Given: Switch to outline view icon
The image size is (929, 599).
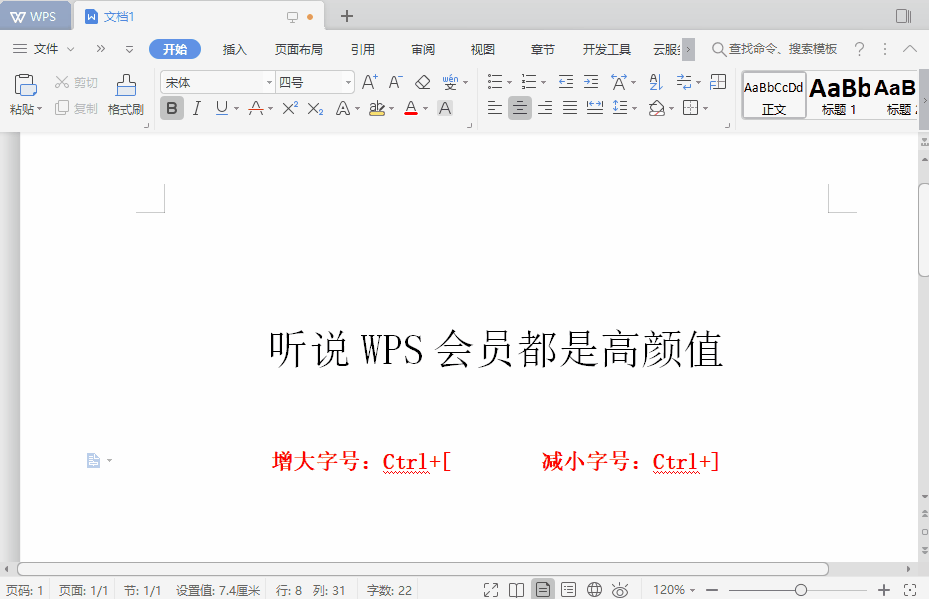Looking at the screenshot, I should coord(568,590).
